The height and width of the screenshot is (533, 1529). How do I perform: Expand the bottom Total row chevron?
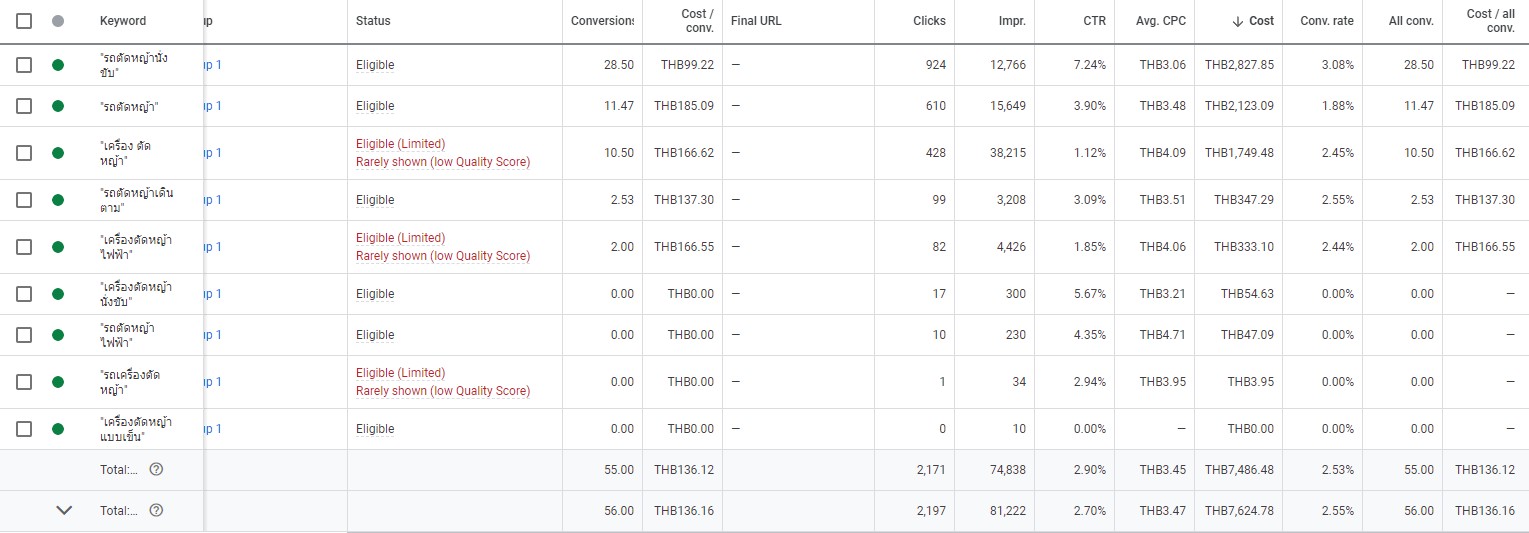coord(64,510)
